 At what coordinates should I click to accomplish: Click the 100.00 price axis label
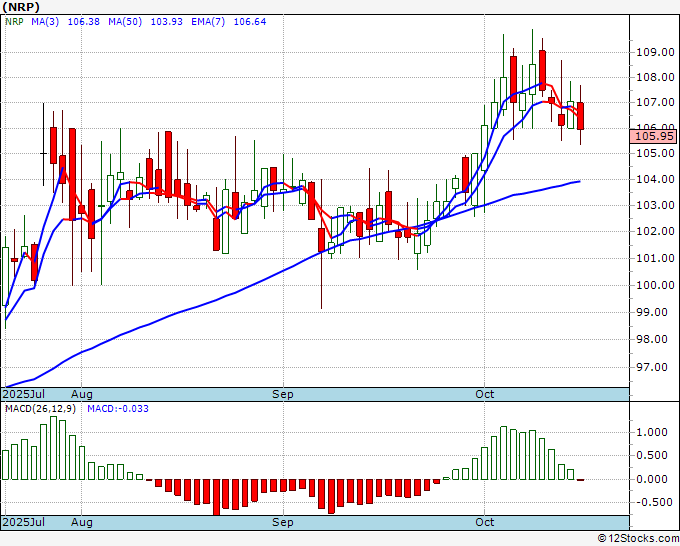click(655, 285)
